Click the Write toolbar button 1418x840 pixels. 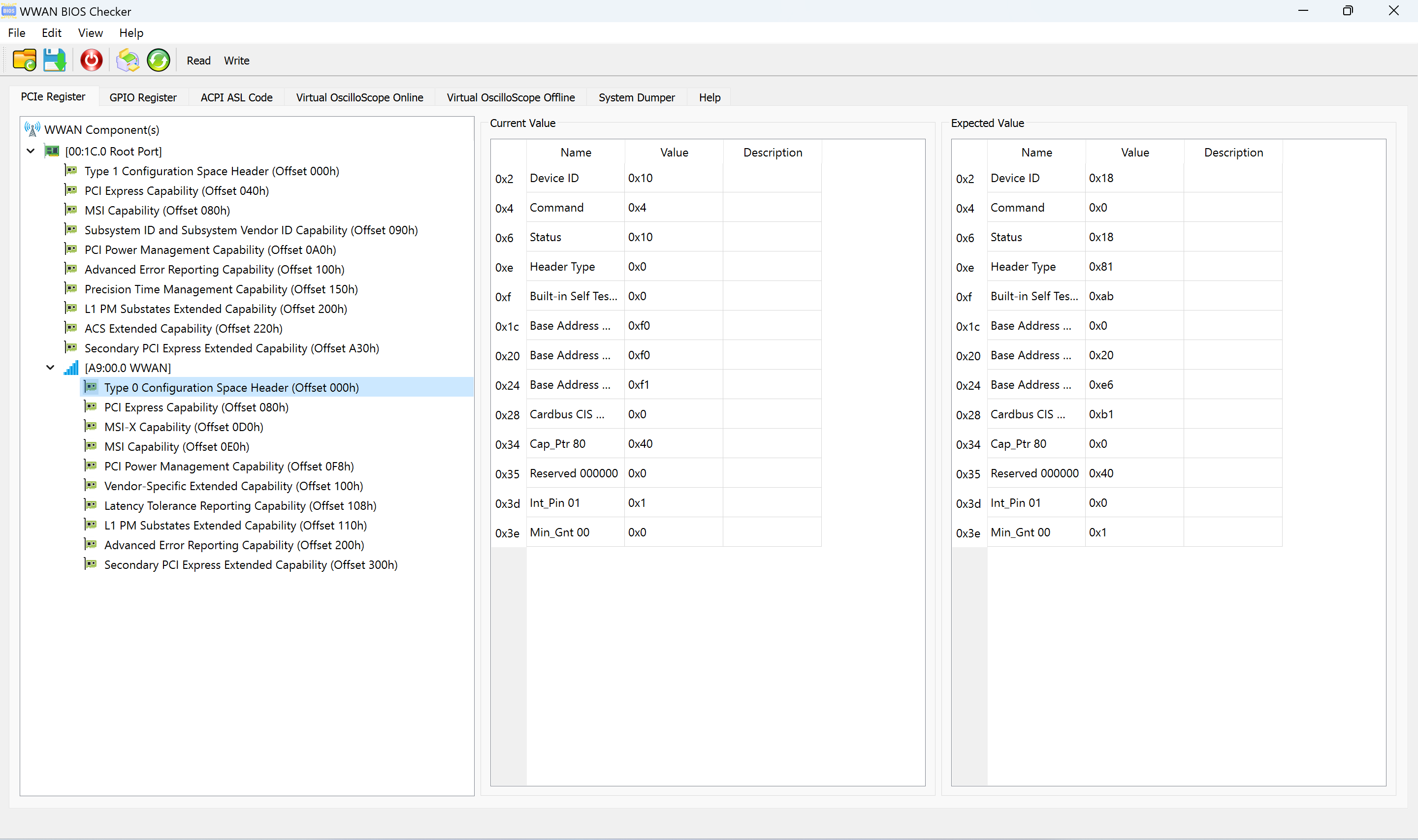(x=237, y=61)
